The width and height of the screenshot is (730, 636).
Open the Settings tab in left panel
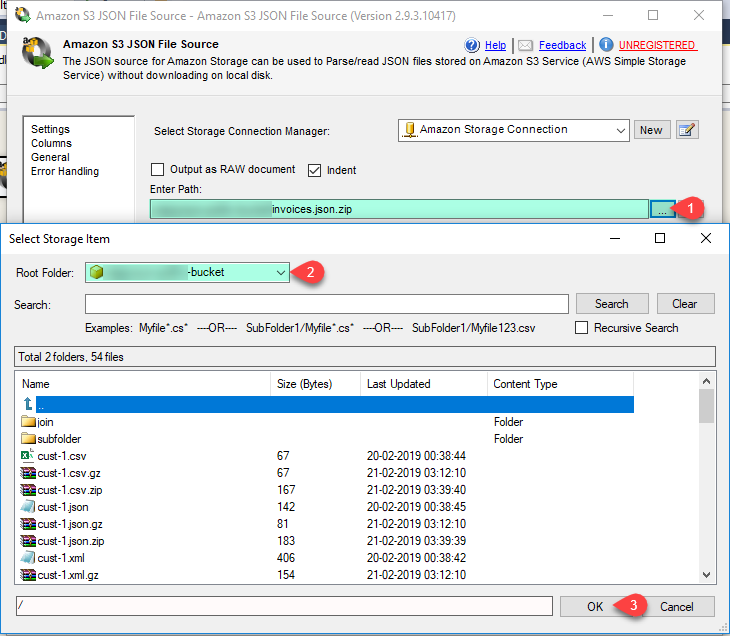50,129
